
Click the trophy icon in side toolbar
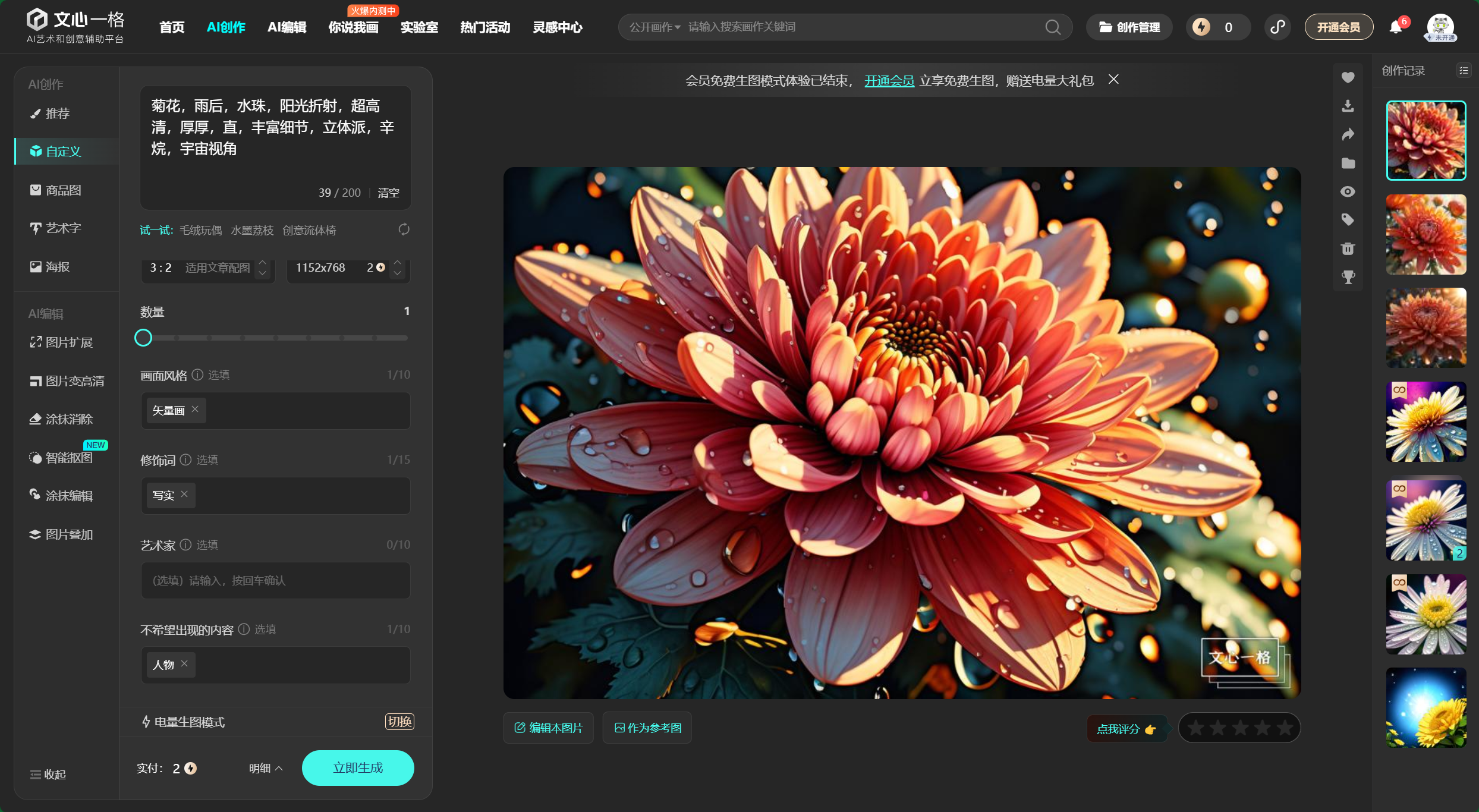1348,277
